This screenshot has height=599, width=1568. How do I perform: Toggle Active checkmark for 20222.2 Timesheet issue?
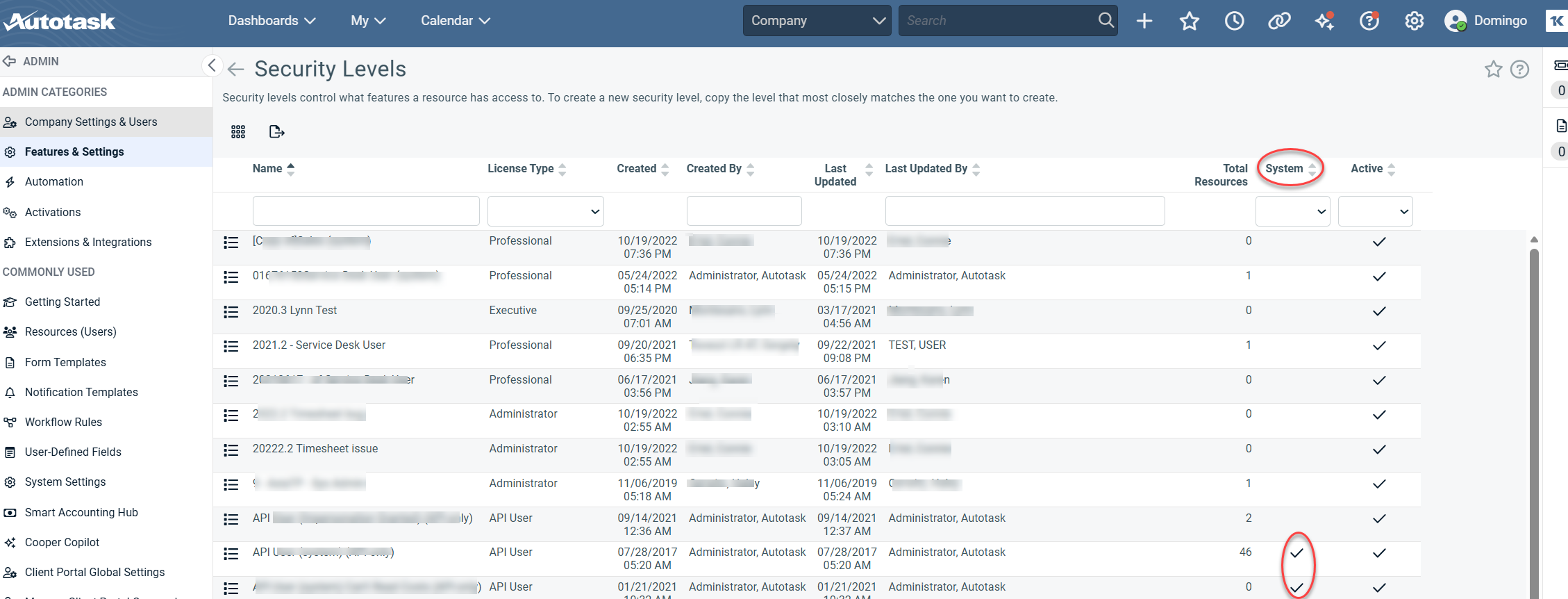(1379, 450)
